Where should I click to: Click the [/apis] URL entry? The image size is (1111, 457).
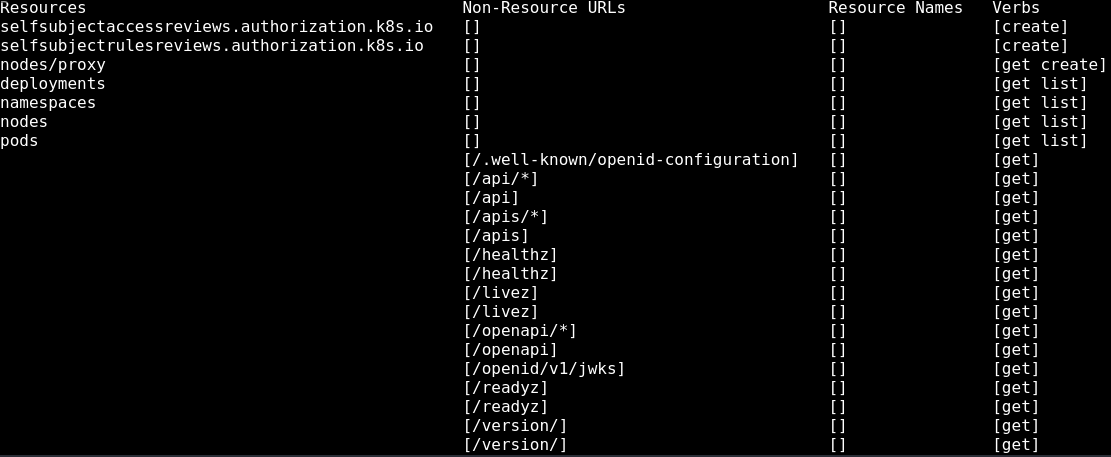pyautogui.click(x=496, y=236)
